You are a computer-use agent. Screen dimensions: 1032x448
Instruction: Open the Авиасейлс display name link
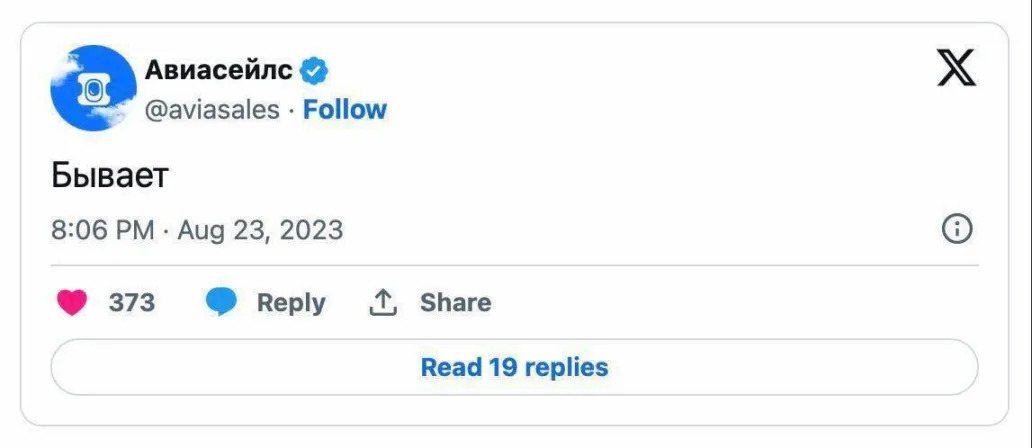click(219, 70)
